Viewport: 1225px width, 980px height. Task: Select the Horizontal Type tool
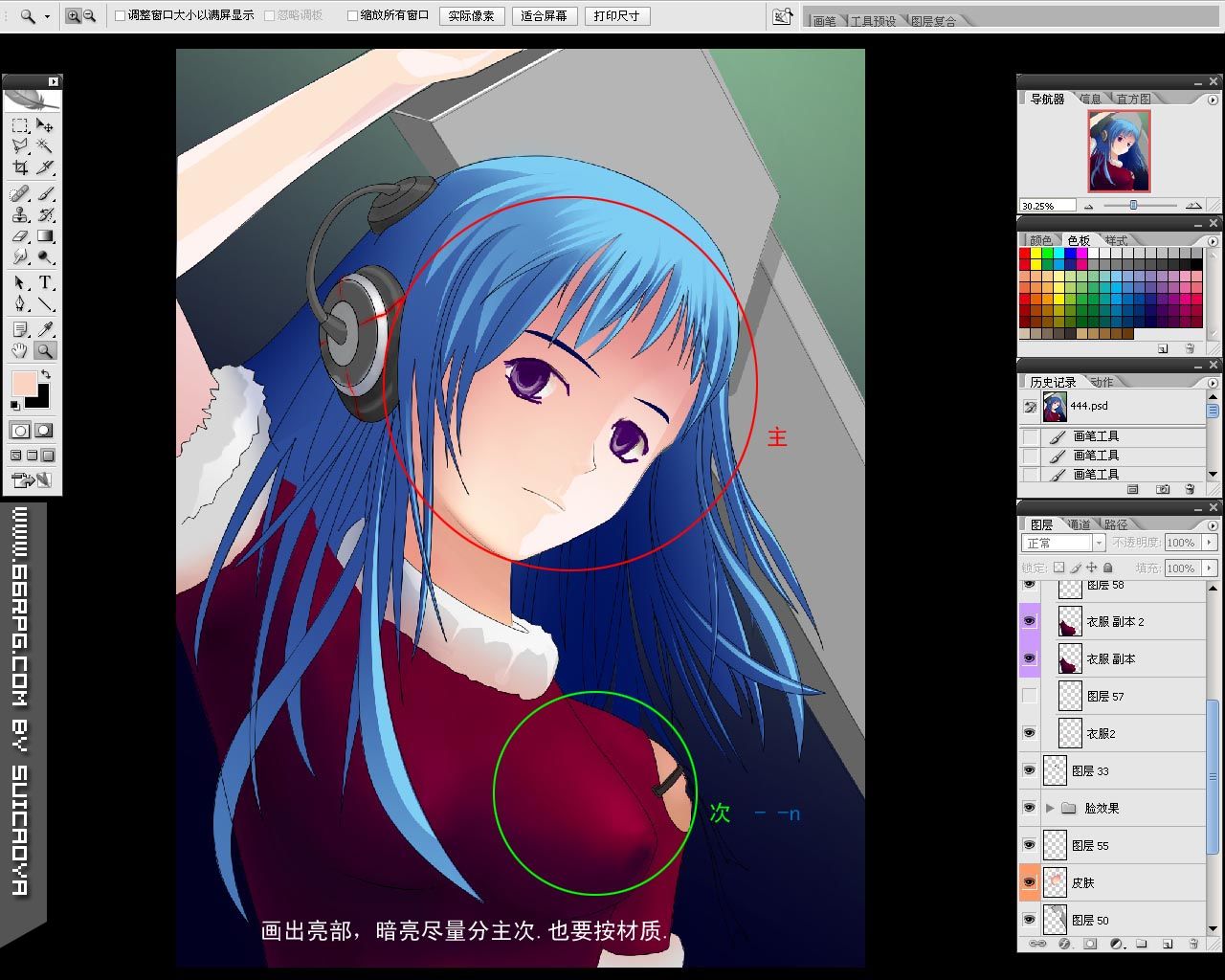tap(45, 283)
